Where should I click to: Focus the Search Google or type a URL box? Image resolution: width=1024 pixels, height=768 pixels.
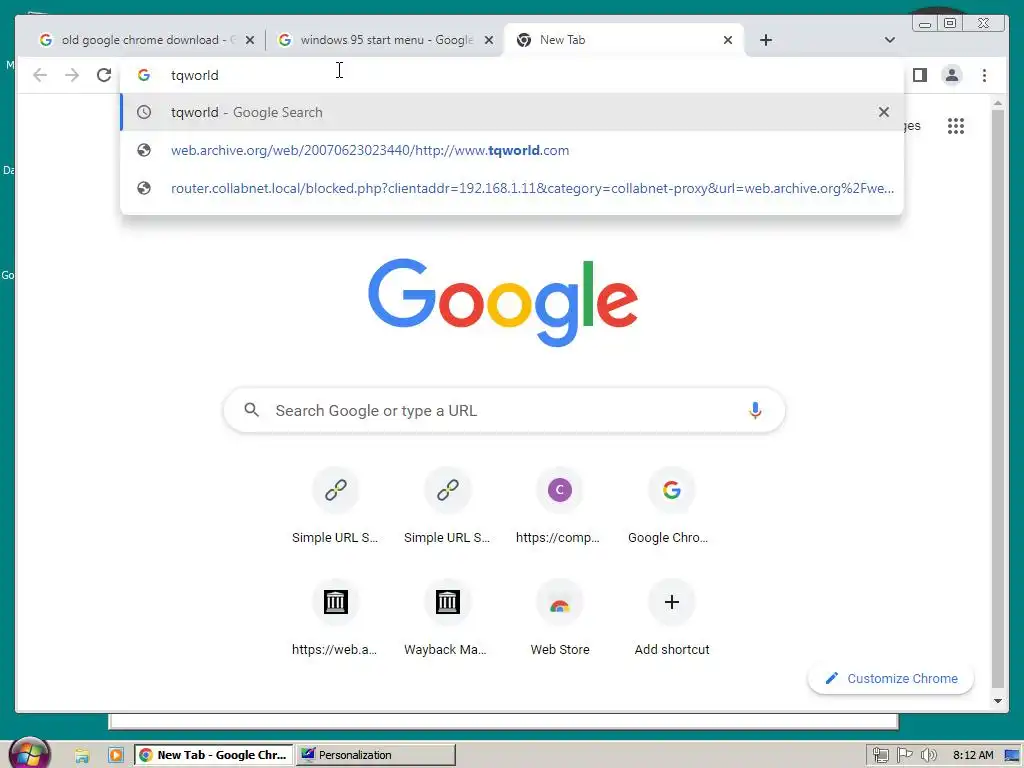[x=504, y=410]
